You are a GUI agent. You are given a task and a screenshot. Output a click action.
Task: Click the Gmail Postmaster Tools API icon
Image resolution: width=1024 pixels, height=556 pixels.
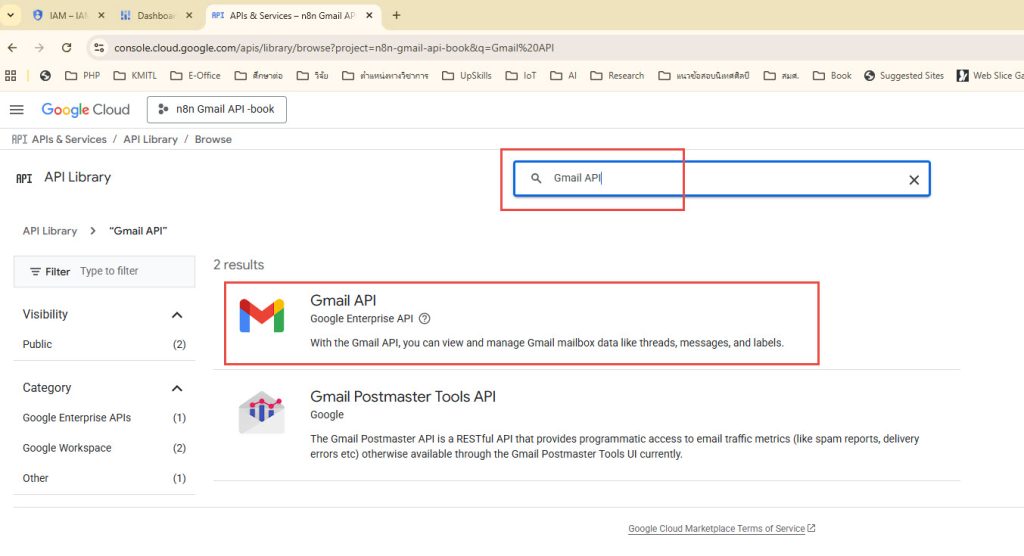261,412
